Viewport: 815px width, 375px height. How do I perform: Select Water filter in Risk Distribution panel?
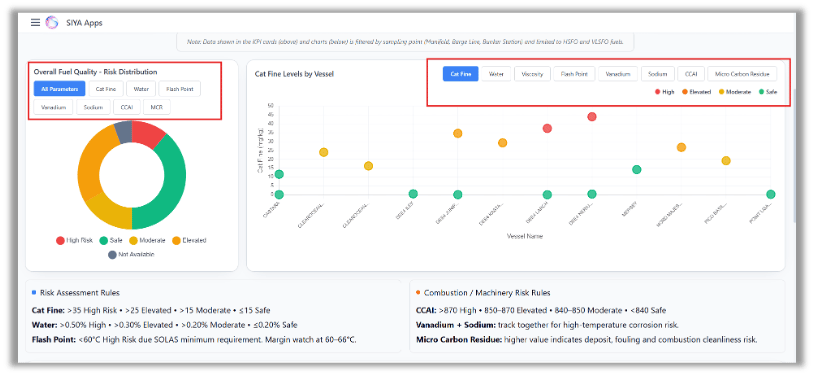pos(141,89)
